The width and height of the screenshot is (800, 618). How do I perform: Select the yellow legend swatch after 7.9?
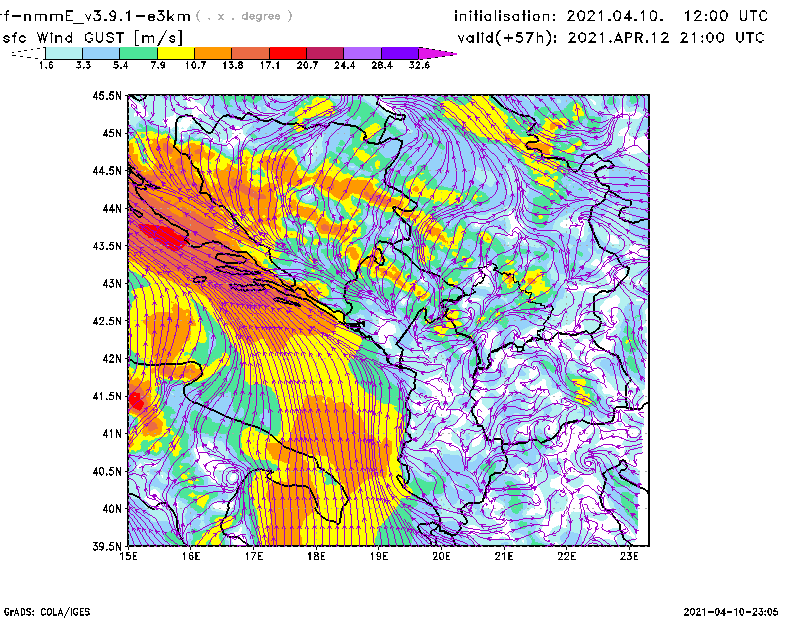[x=176, y=53]
